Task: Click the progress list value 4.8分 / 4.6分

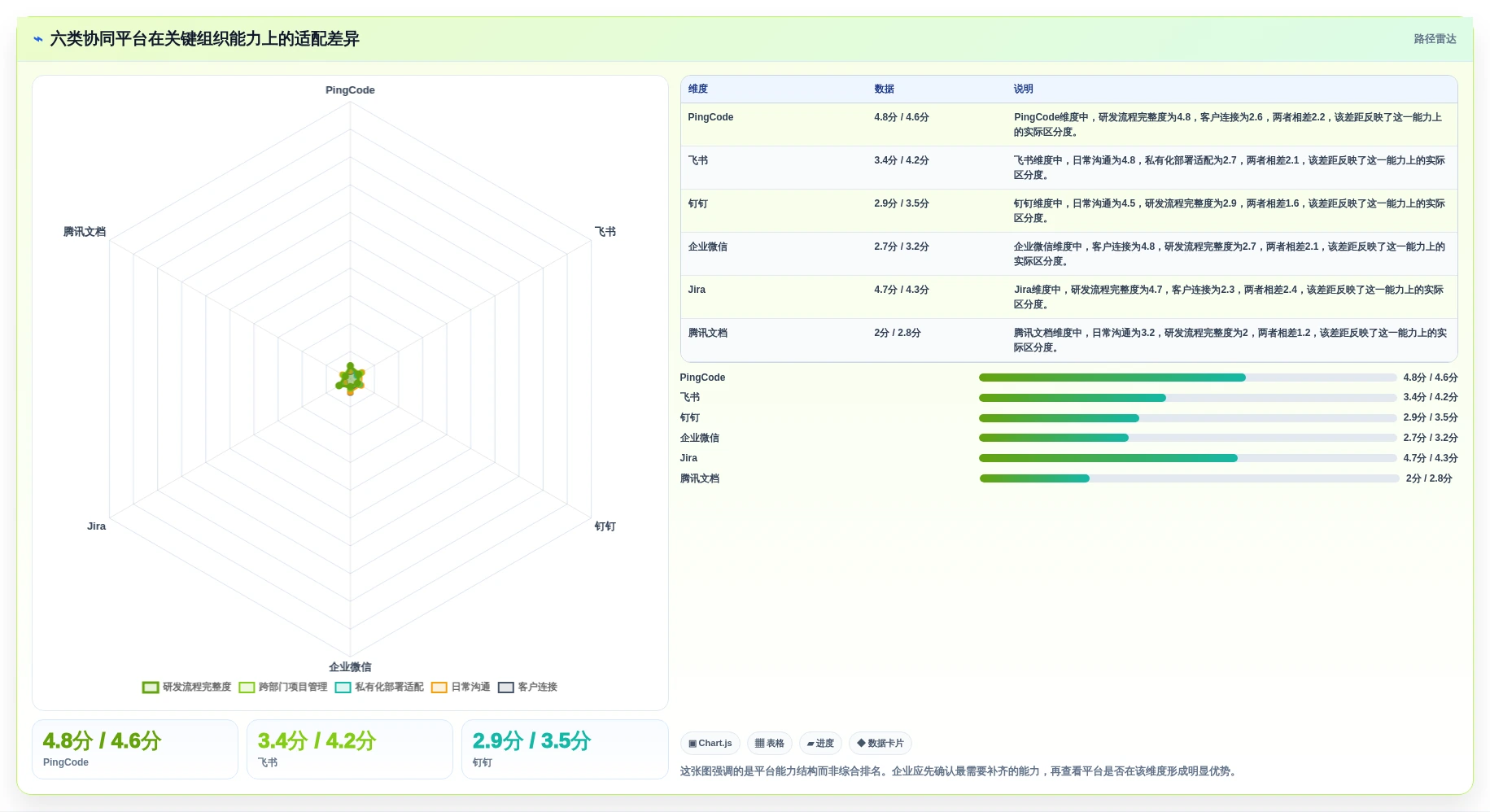Action: pyautogui.click(x=1431, y=378)
